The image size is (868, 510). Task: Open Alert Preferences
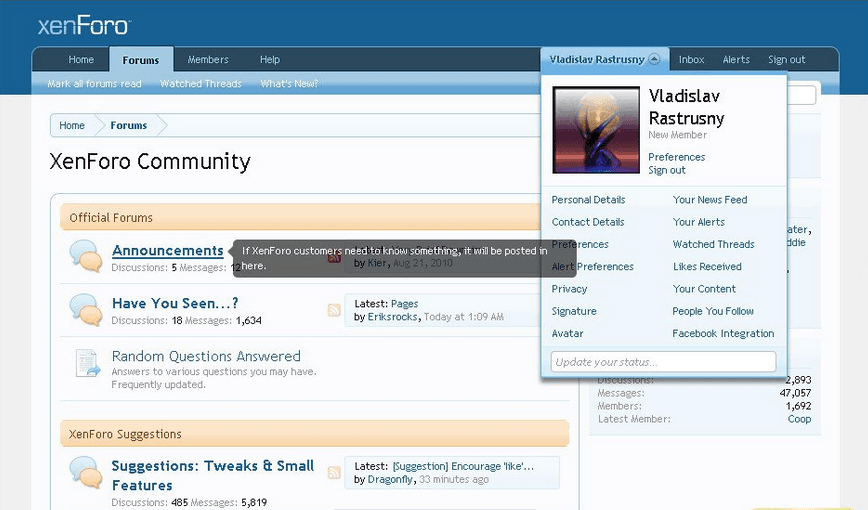pos(592,266)
